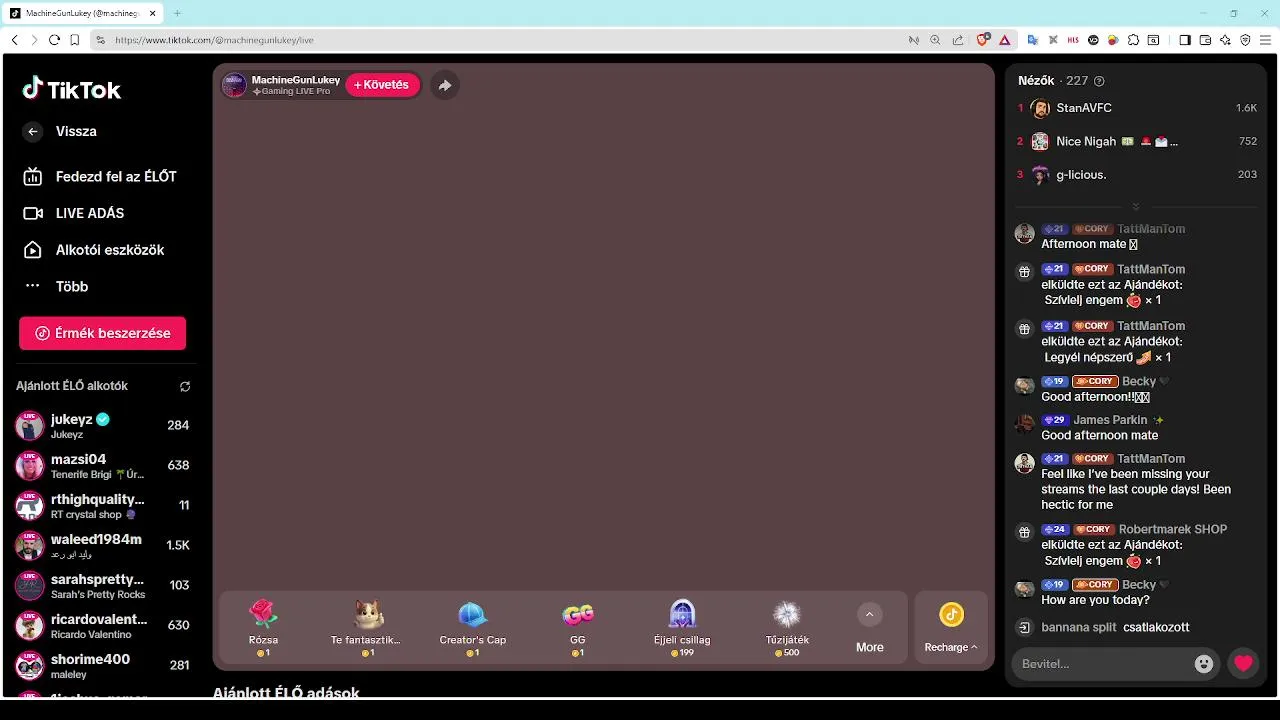Go back with Vissza arrow
The width and height of the screenshot is (1280, 720).
pos(33,131)
